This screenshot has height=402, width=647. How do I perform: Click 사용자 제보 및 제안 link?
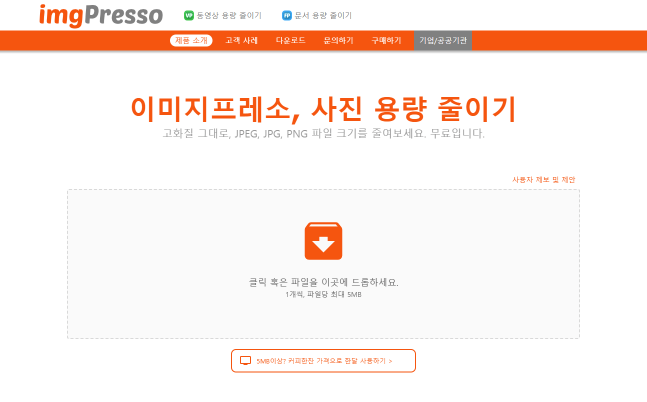coord(543,180)
